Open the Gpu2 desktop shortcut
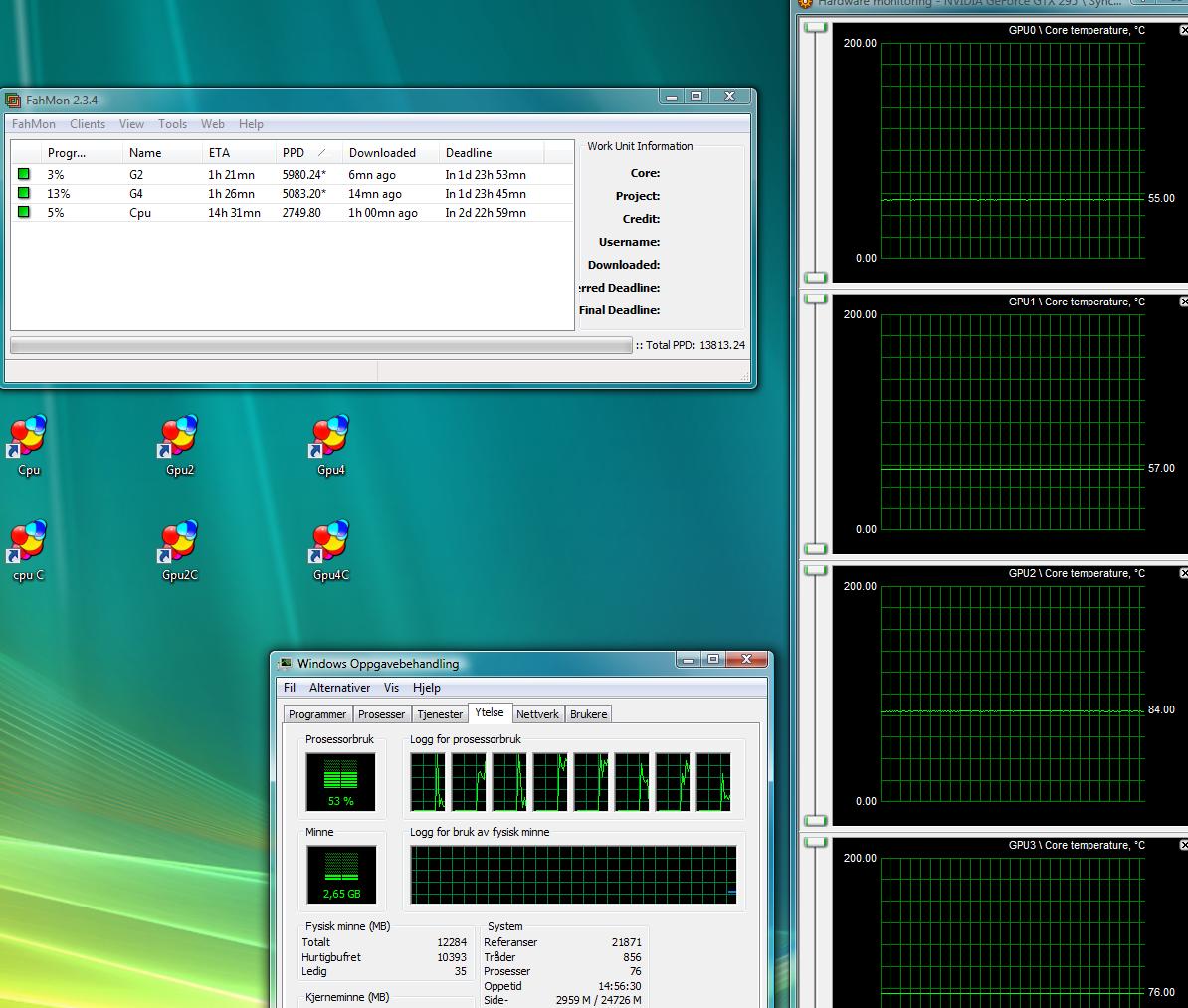Screen dimensions: 1188x1008 (x=179, y=446)
